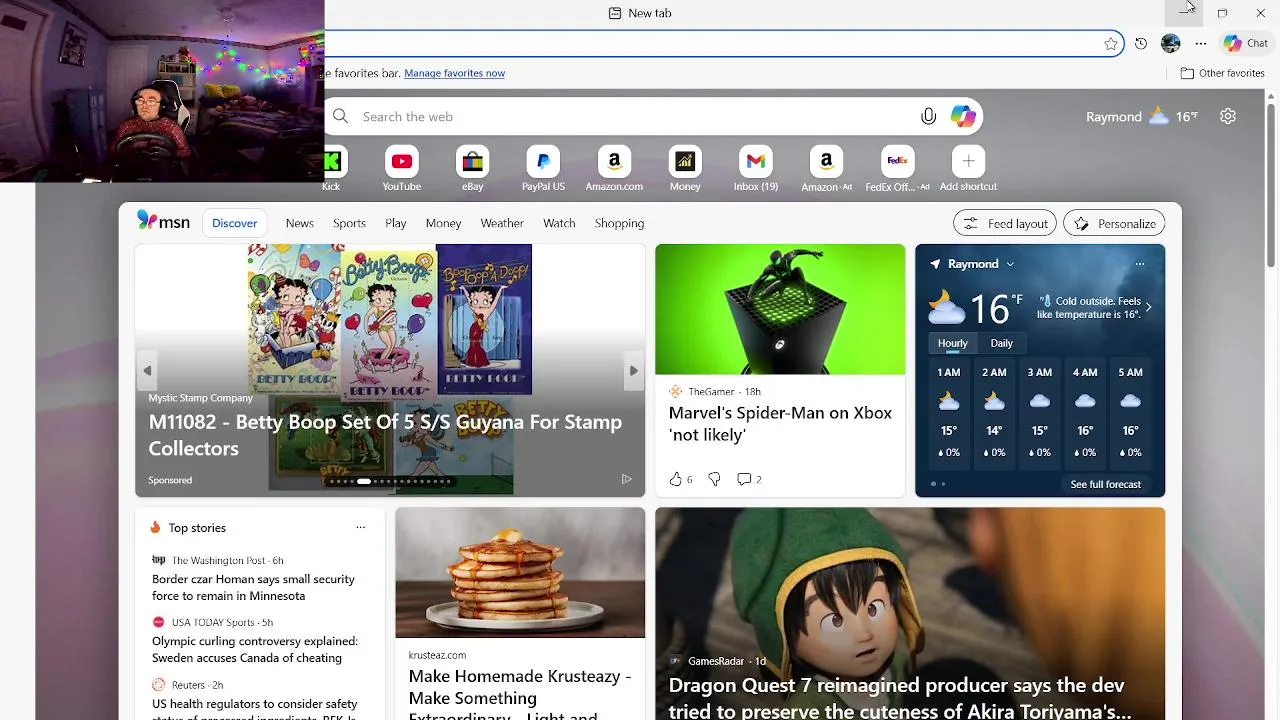Open Copilot Chat in the toolbar
The width and height of the screenshot is (1280, 720).
[1246, 43]
